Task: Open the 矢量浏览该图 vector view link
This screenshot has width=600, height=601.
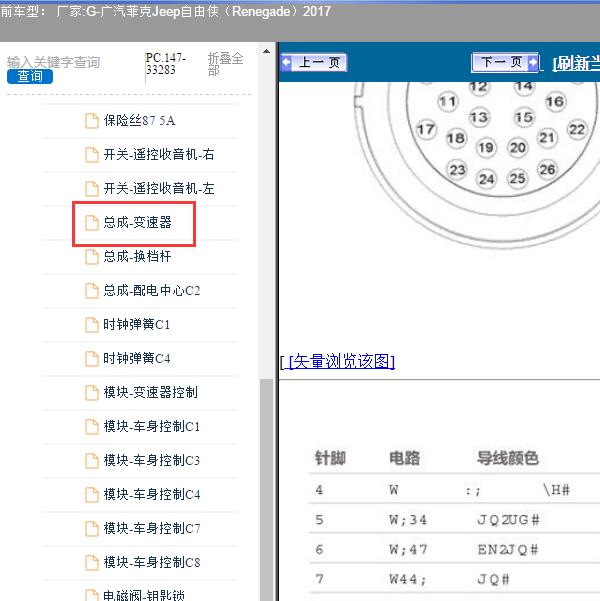Action: click(341, 361)
